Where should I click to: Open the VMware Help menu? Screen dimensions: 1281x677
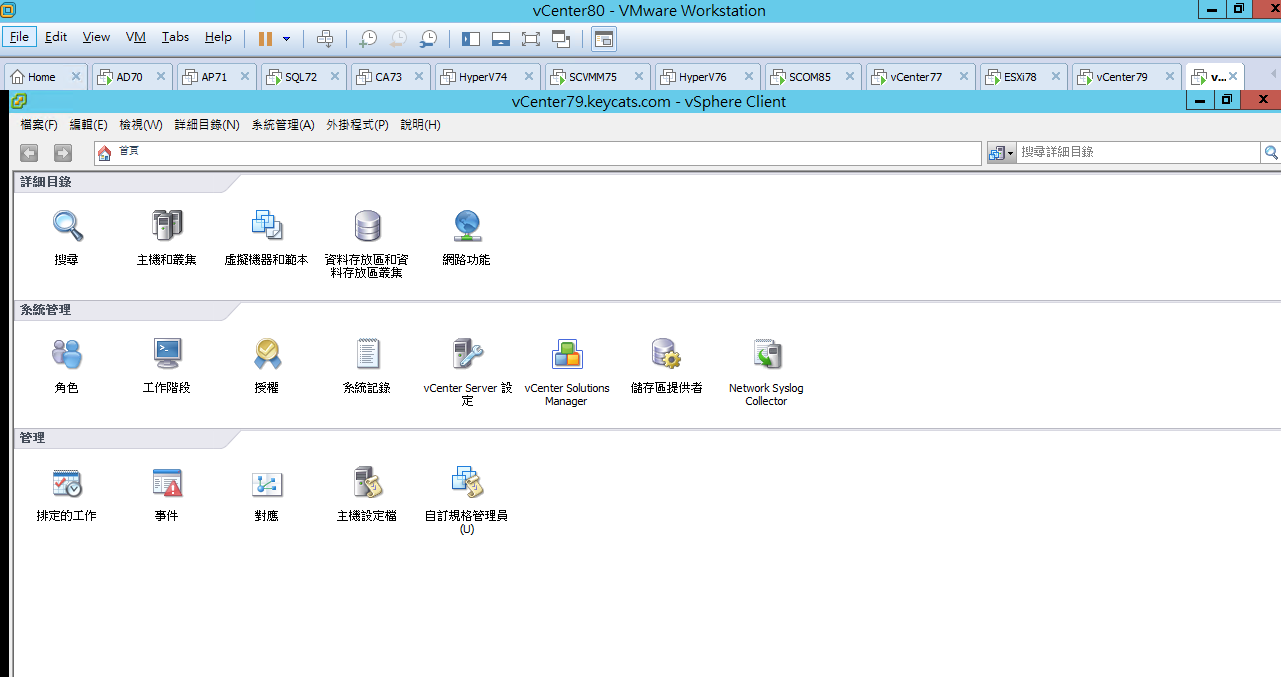218,37
